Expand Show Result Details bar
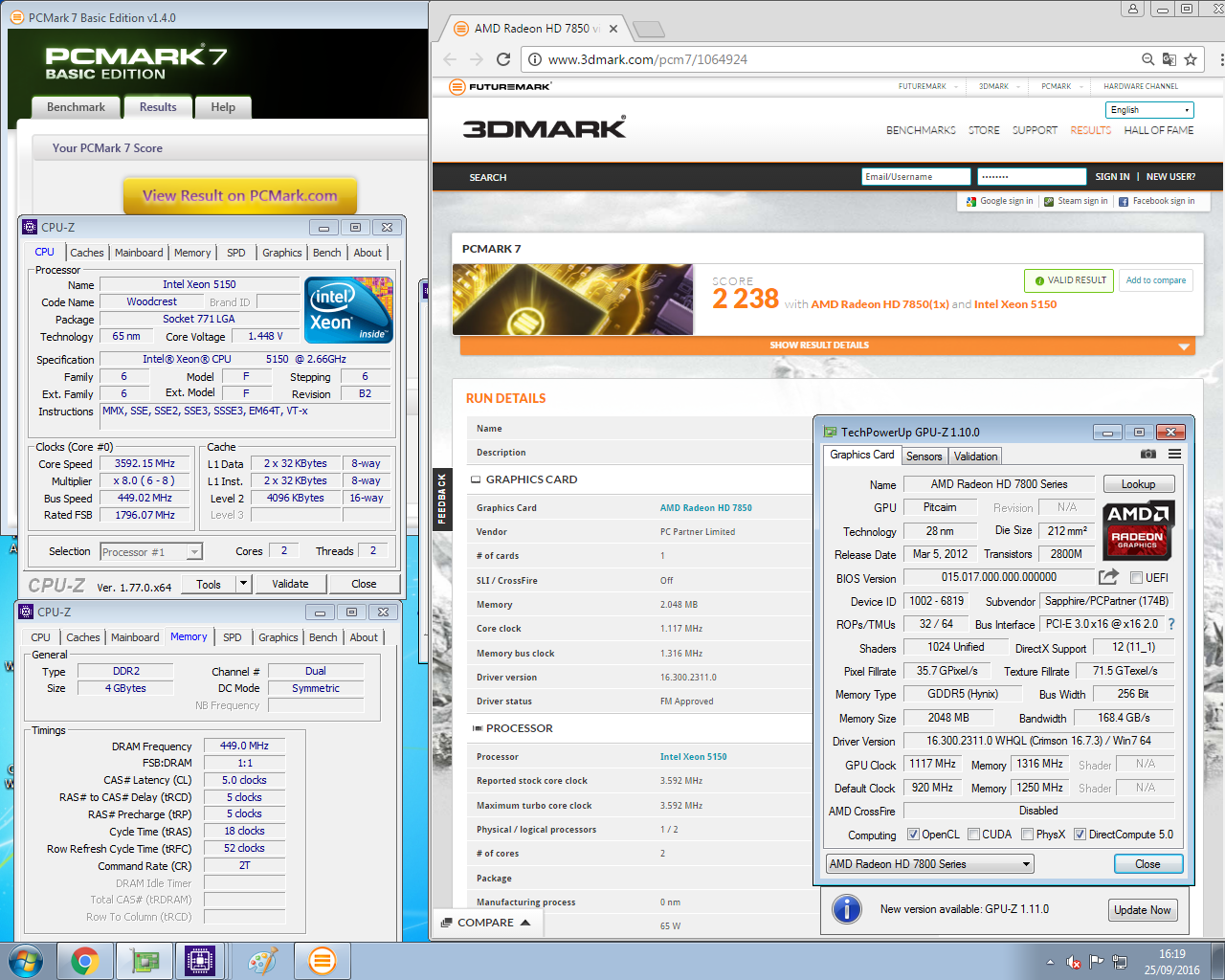This screenshot has width=1225, height=980. point(828,345)
